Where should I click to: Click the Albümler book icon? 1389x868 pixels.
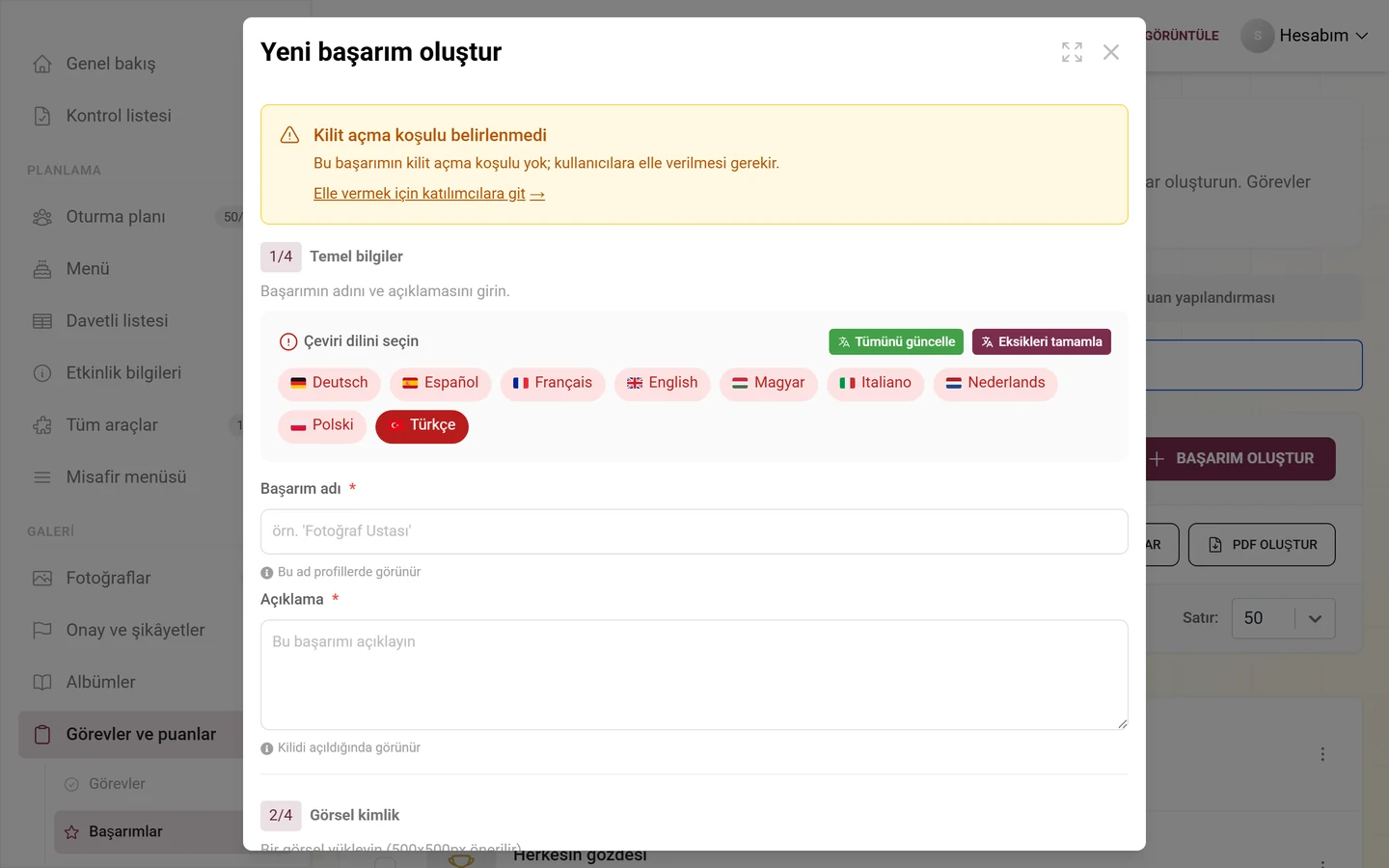click(x=42, y=683)
